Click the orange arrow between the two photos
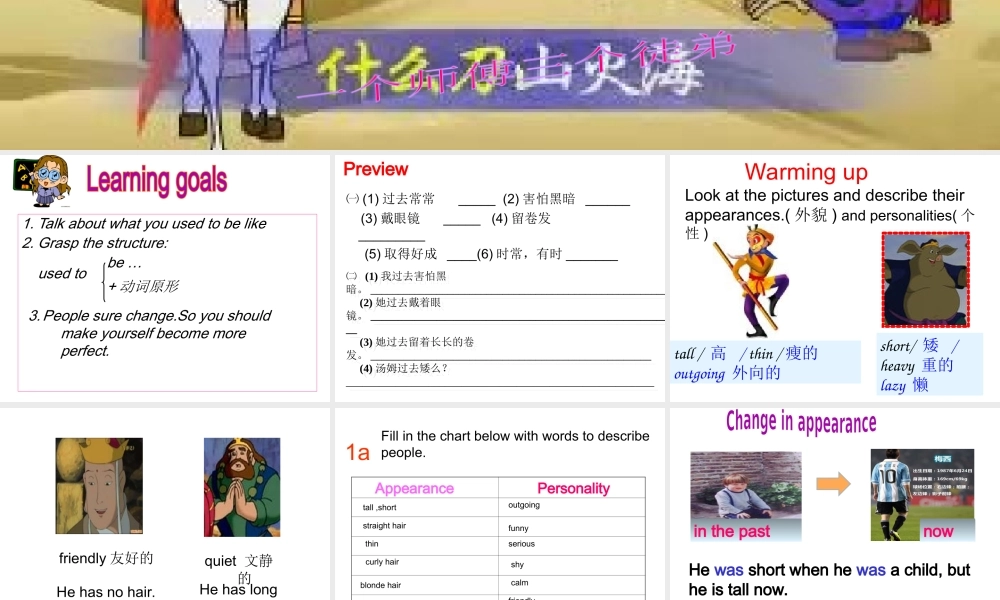This screenshot has width=1000, height=600. point(833,485)
